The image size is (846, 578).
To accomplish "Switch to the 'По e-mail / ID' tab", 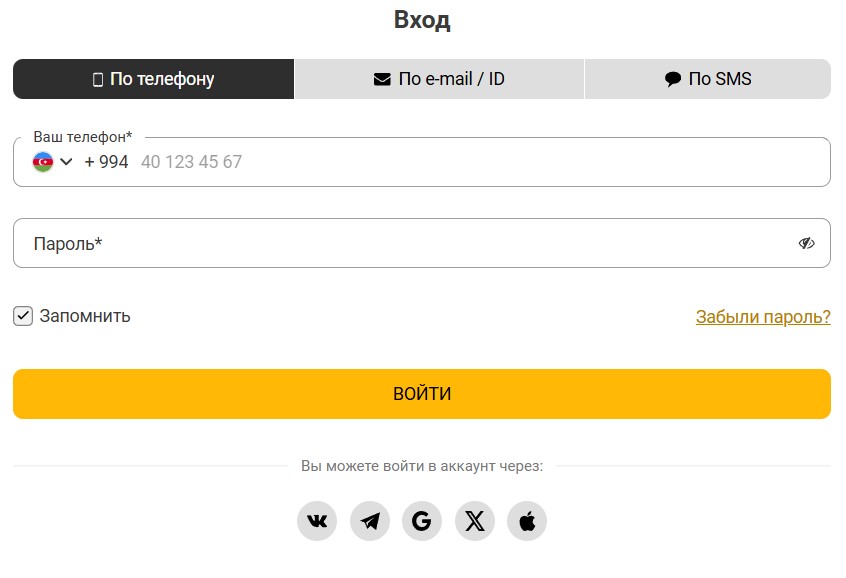I will tap(439, 79).
